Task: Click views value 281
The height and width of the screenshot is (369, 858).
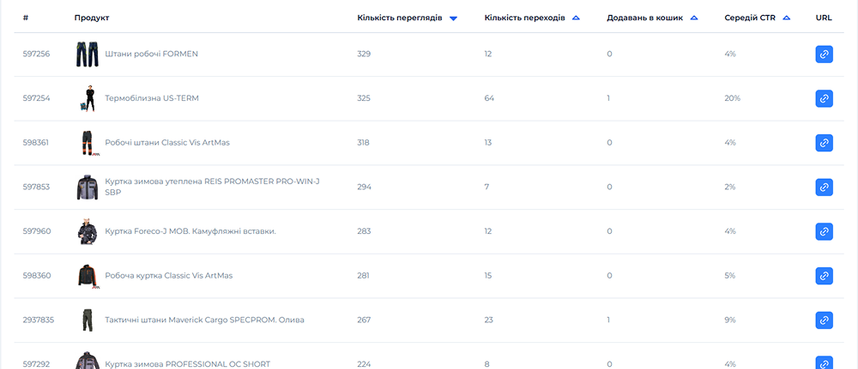Action: 363,276
